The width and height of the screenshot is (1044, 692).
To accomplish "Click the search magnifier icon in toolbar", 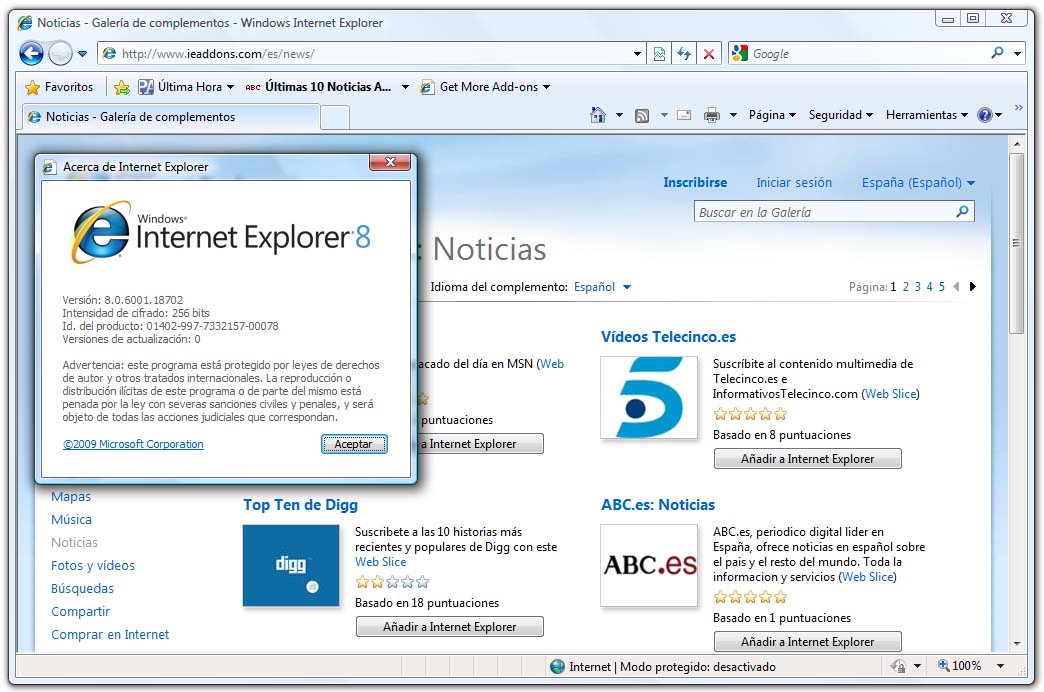I will 997,53.
